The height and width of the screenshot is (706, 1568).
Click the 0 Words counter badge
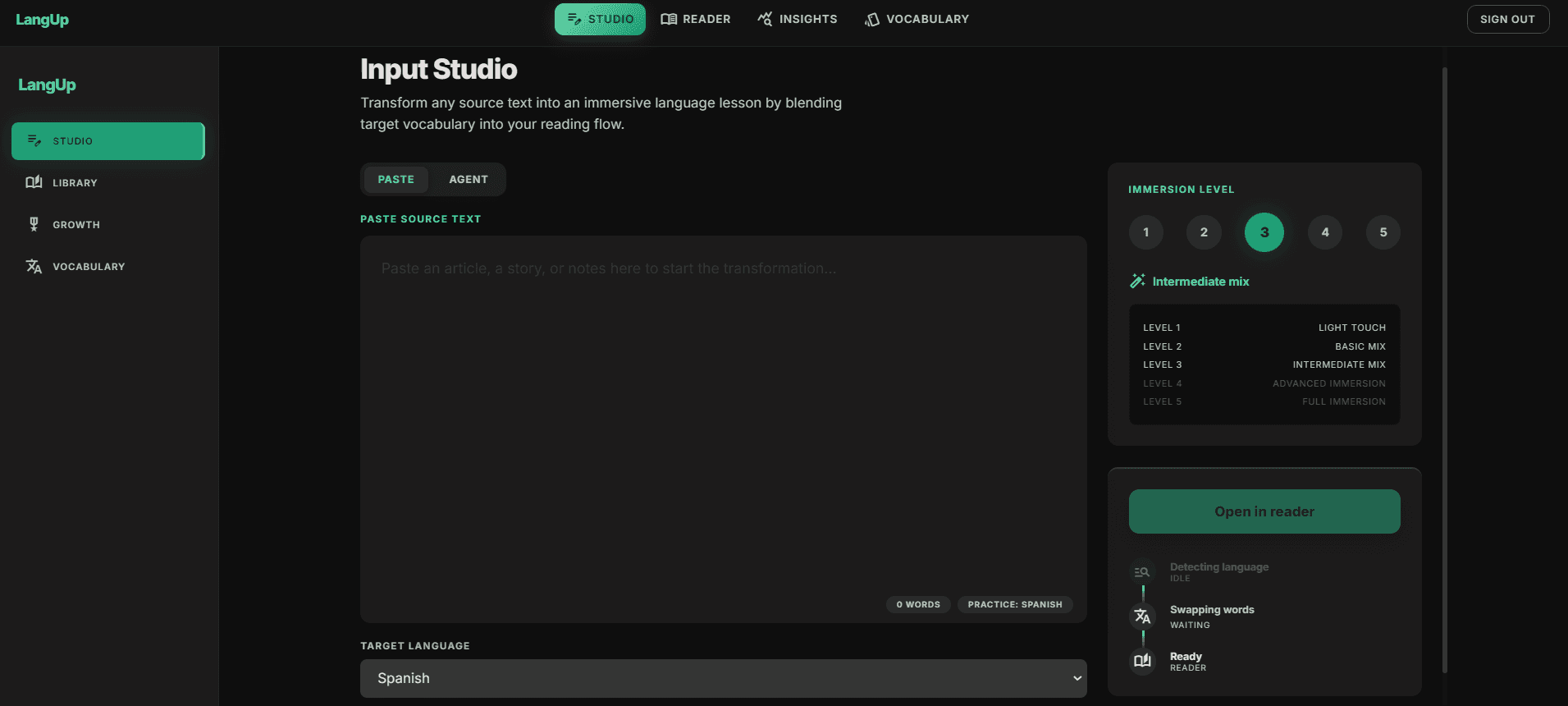click(x=918, y=604)
